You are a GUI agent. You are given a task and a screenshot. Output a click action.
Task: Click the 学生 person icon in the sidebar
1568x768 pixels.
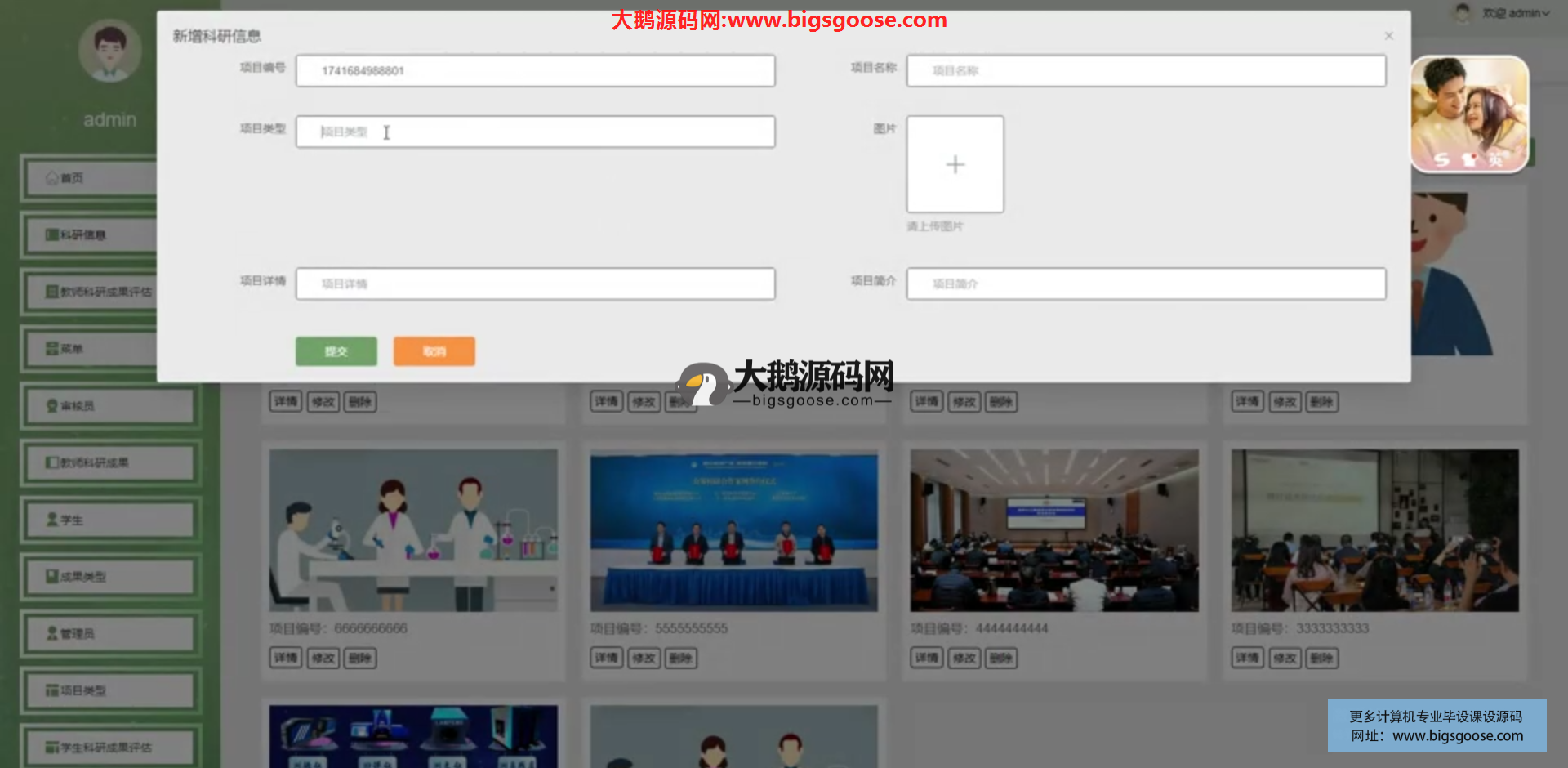click(x=52, y=520)
